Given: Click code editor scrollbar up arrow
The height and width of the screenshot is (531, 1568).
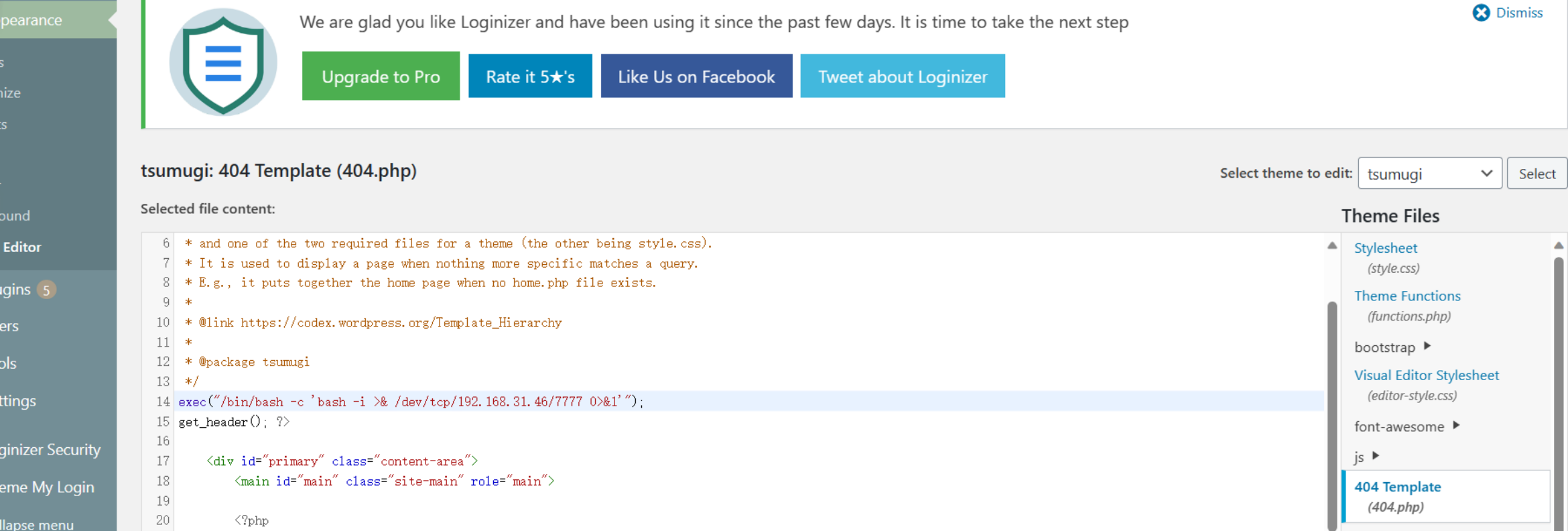Looking at the screenshot, I should pos(1332,245).
